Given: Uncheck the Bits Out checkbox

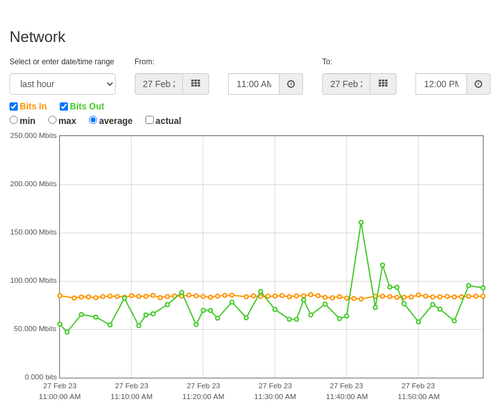Looking at the screenshot, I should point(64,106).
